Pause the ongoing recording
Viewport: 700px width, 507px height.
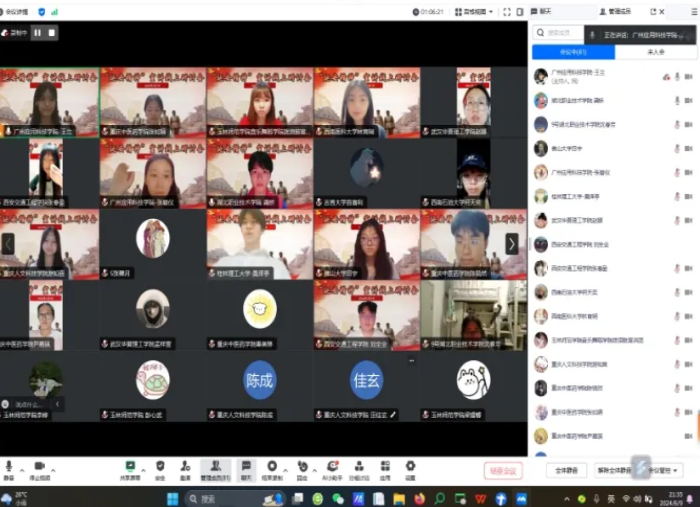[38, 32]
